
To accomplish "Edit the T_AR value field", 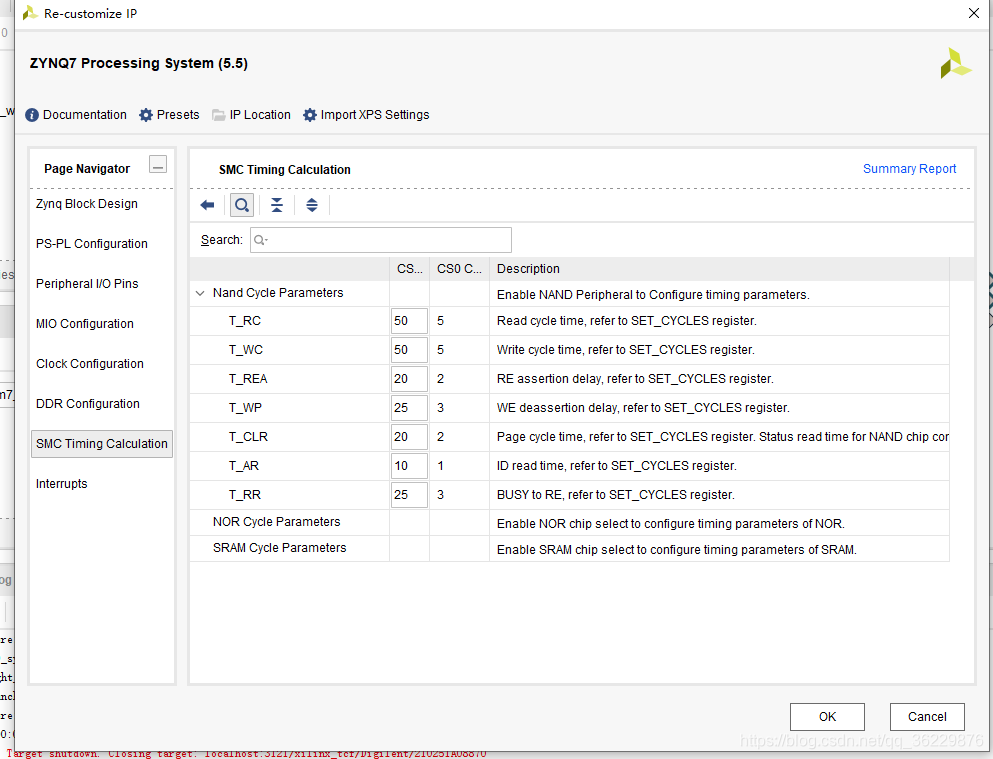I will click(x=409, y=466).
